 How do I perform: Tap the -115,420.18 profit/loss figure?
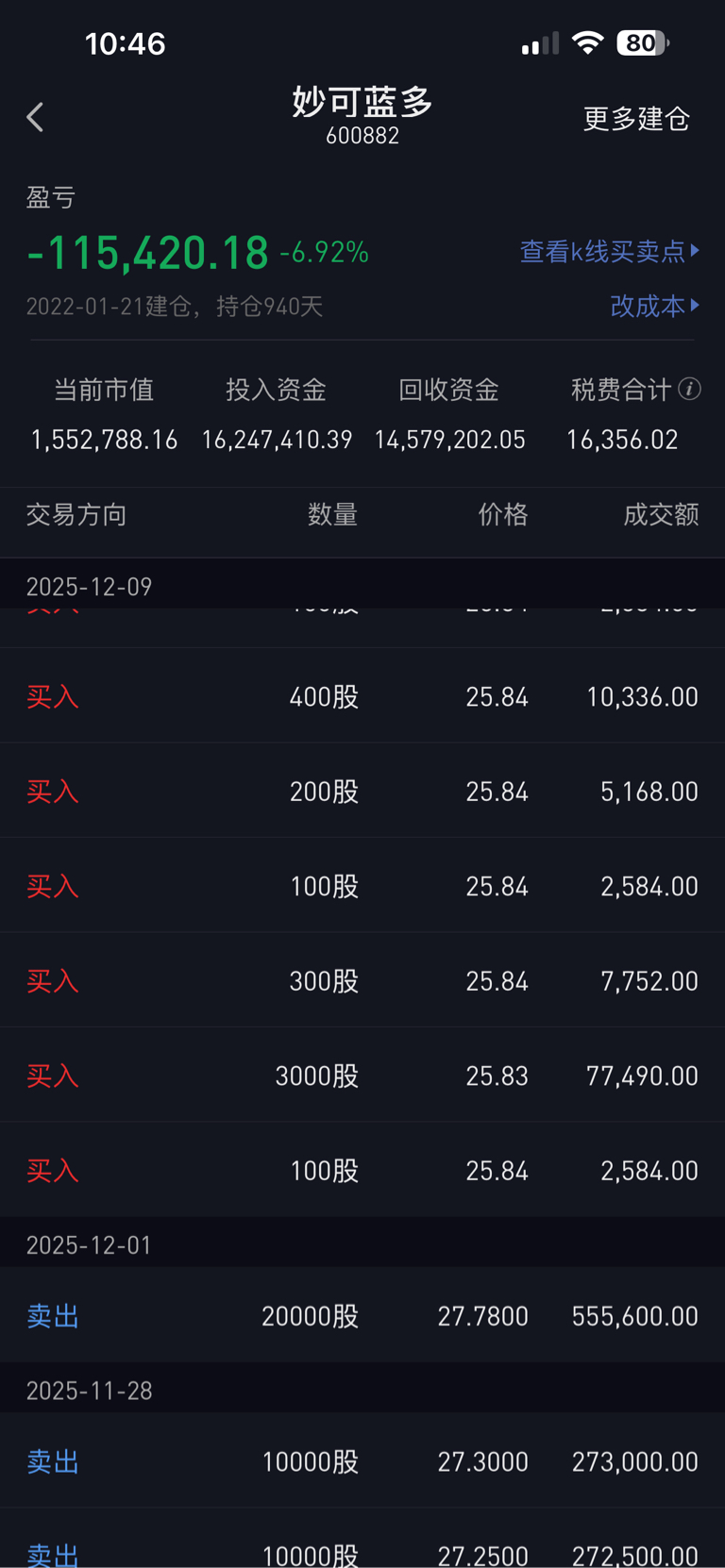(x=148, y=252)
